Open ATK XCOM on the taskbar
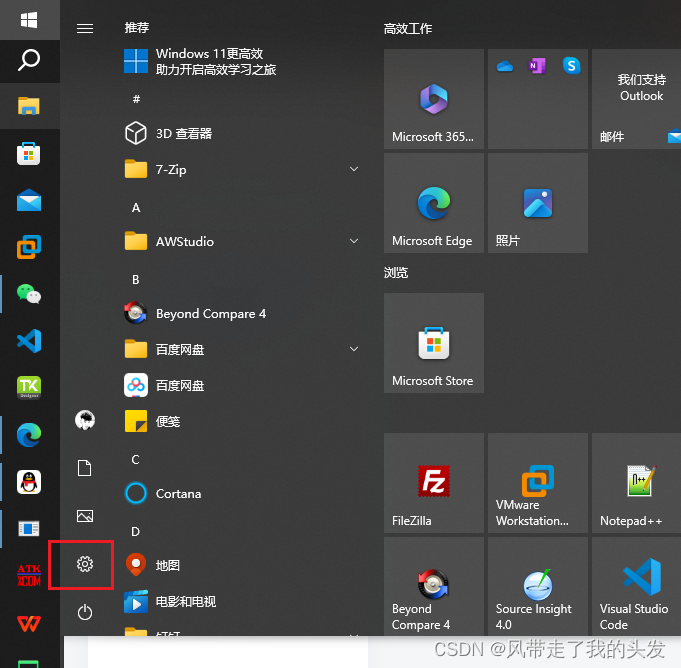The image size is (681, 668). 29,575
